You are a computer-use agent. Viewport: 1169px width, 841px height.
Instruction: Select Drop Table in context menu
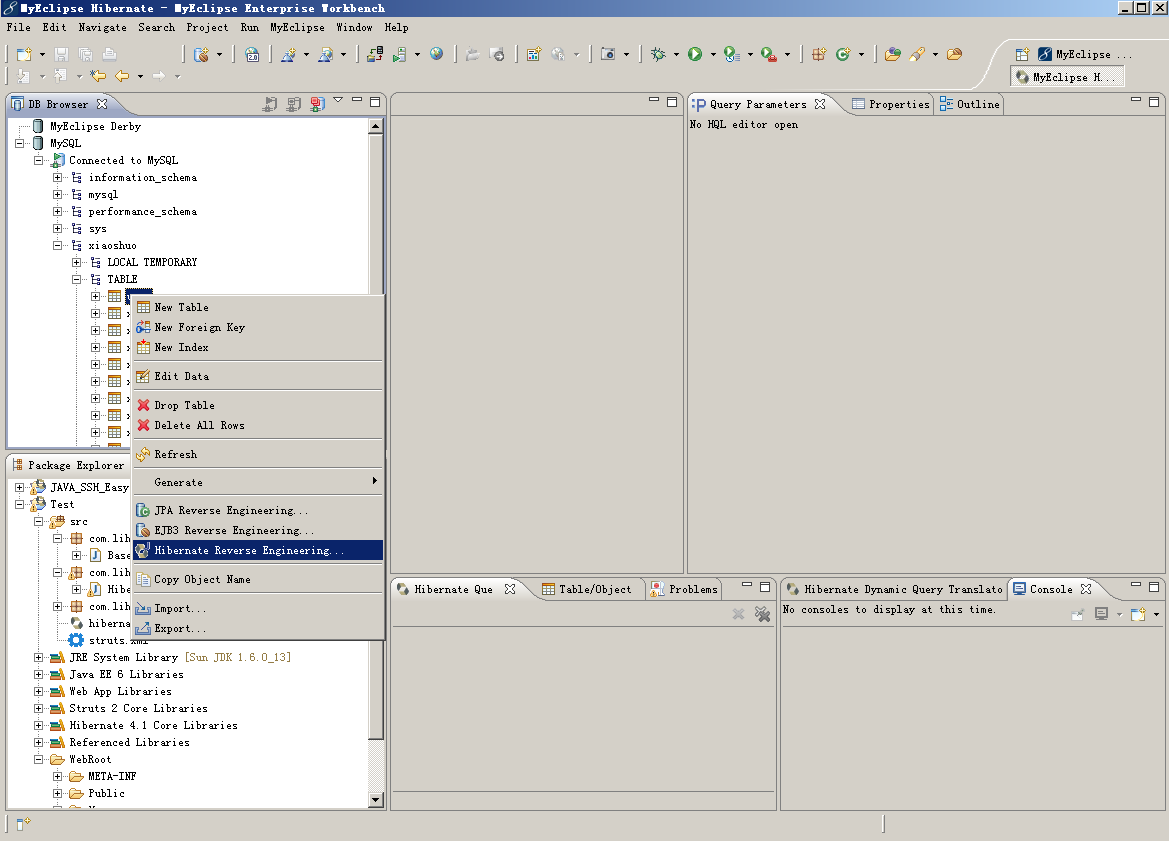[184, 405]
